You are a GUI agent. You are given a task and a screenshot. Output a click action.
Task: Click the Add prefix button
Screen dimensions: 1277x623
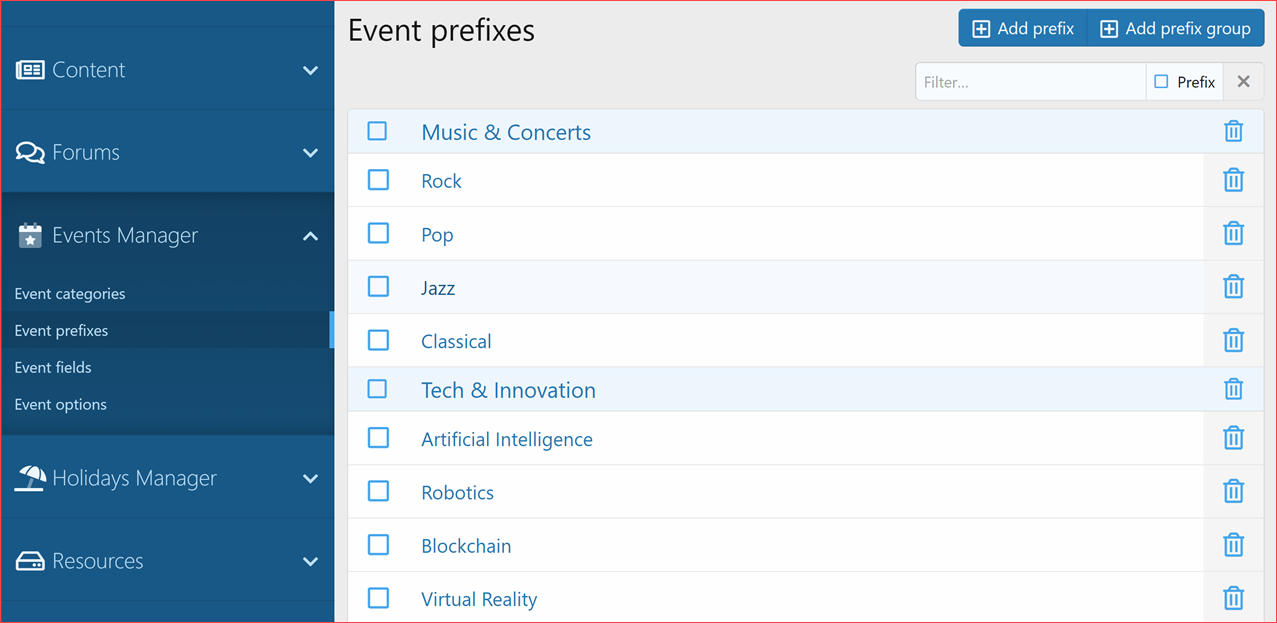(x=1023, y=29)
